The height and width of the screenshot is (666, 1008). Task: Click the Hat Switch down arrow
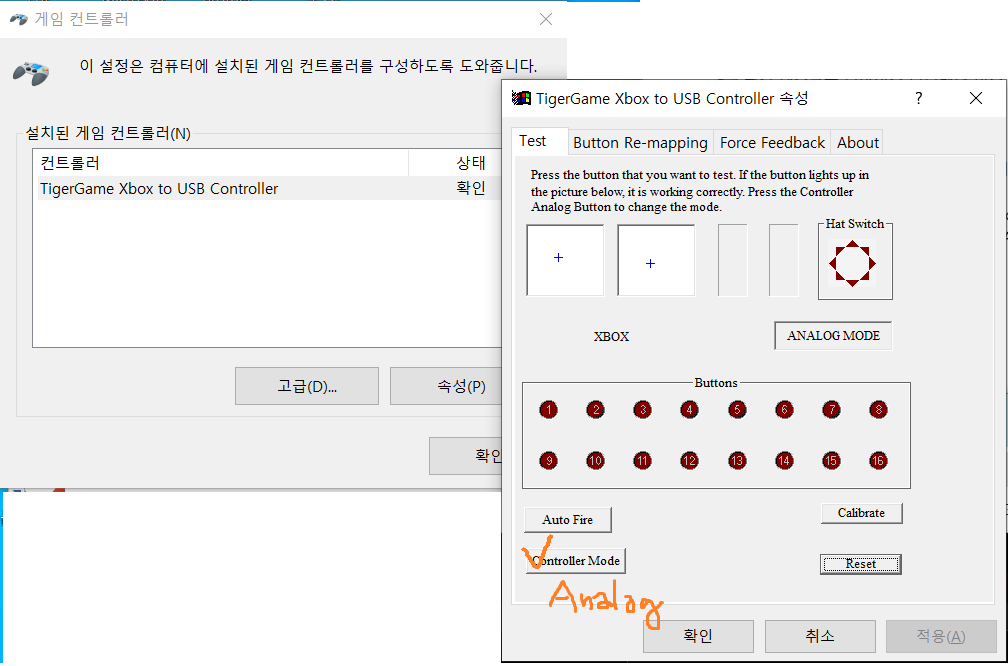point(852,283)
